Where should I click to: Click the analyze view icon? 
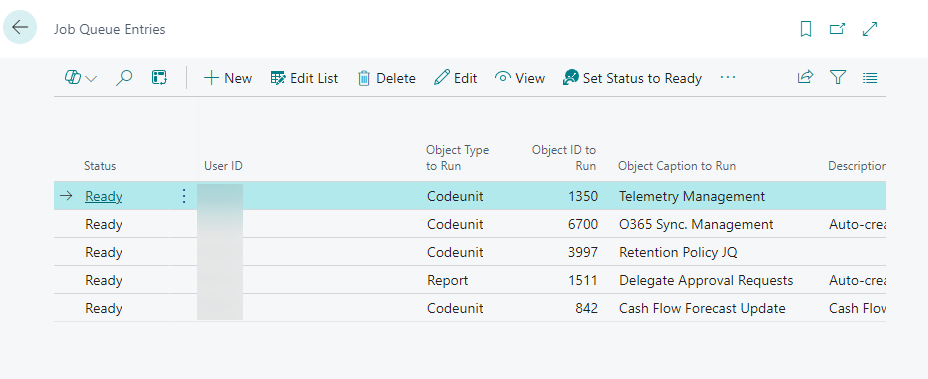[159, 78]
